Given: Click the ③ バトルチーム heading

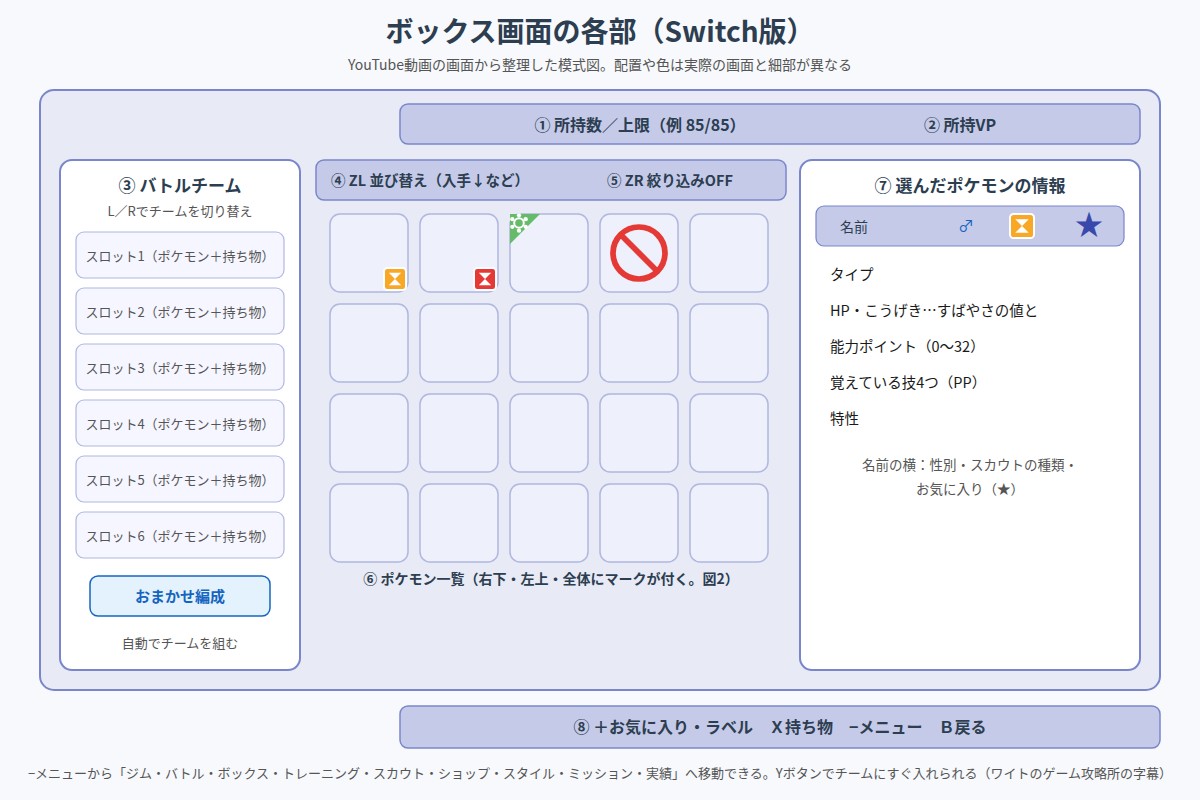Looking at the screenshot, I should tap(180, 186).
